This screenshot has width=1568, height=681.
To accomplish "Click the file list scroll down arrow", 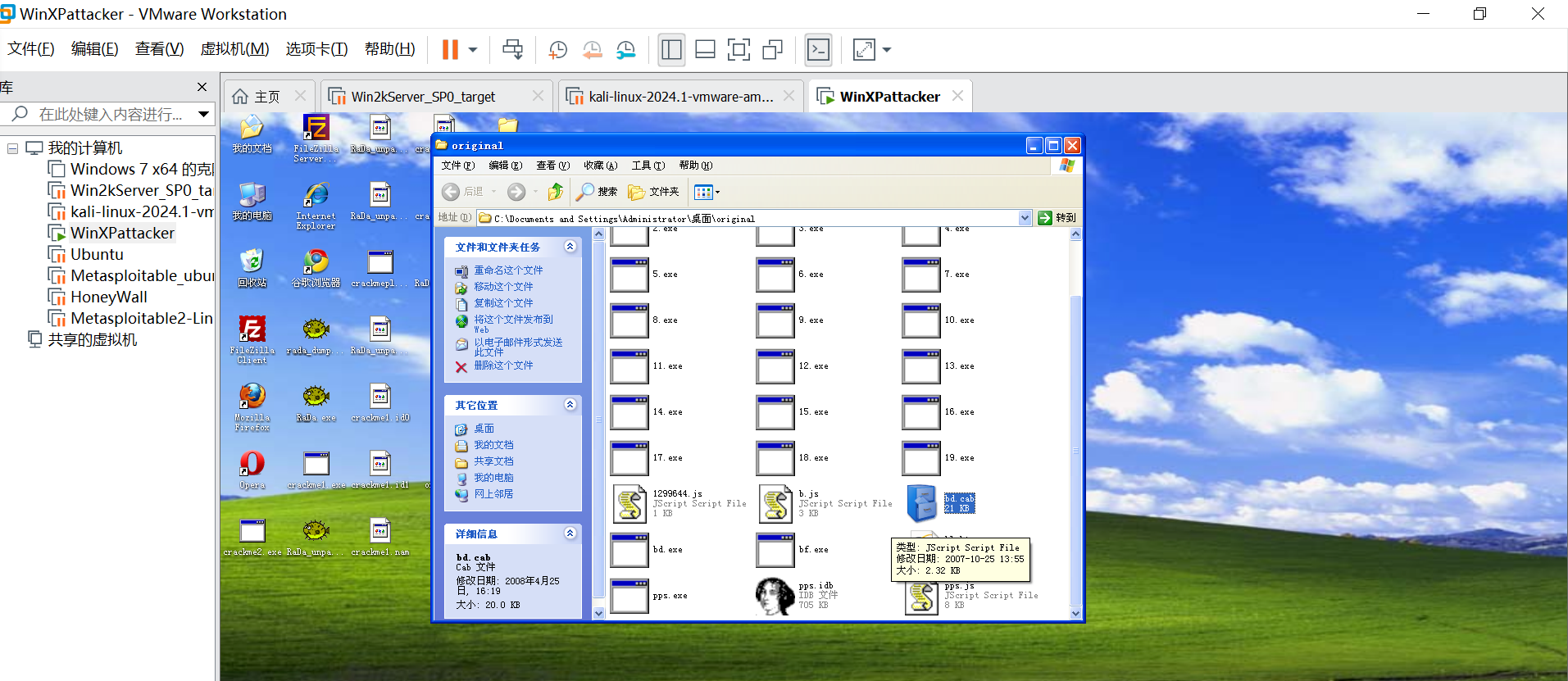I will tap(1075, 613).
